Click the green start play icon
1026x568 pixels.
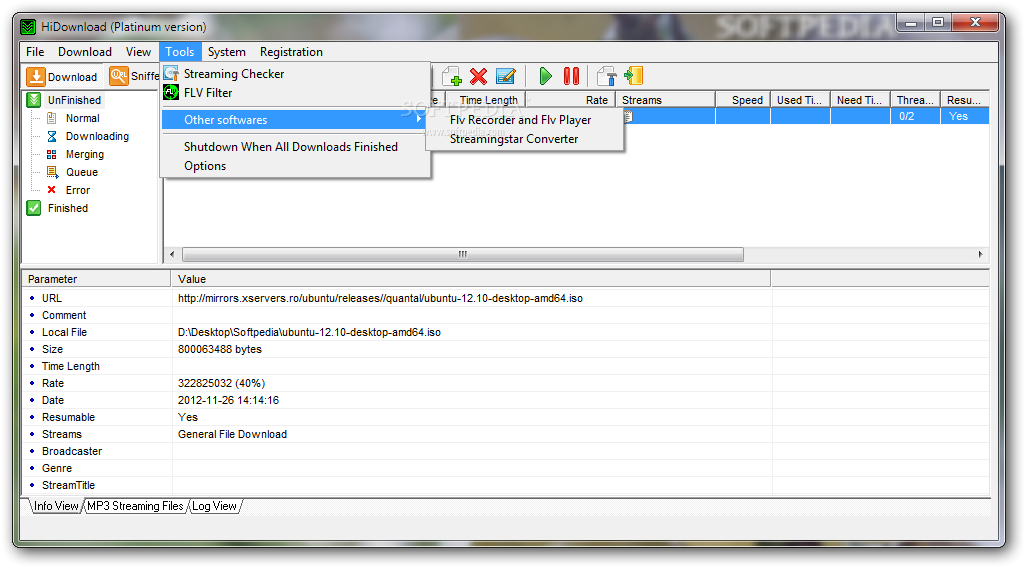click(545, 77)
